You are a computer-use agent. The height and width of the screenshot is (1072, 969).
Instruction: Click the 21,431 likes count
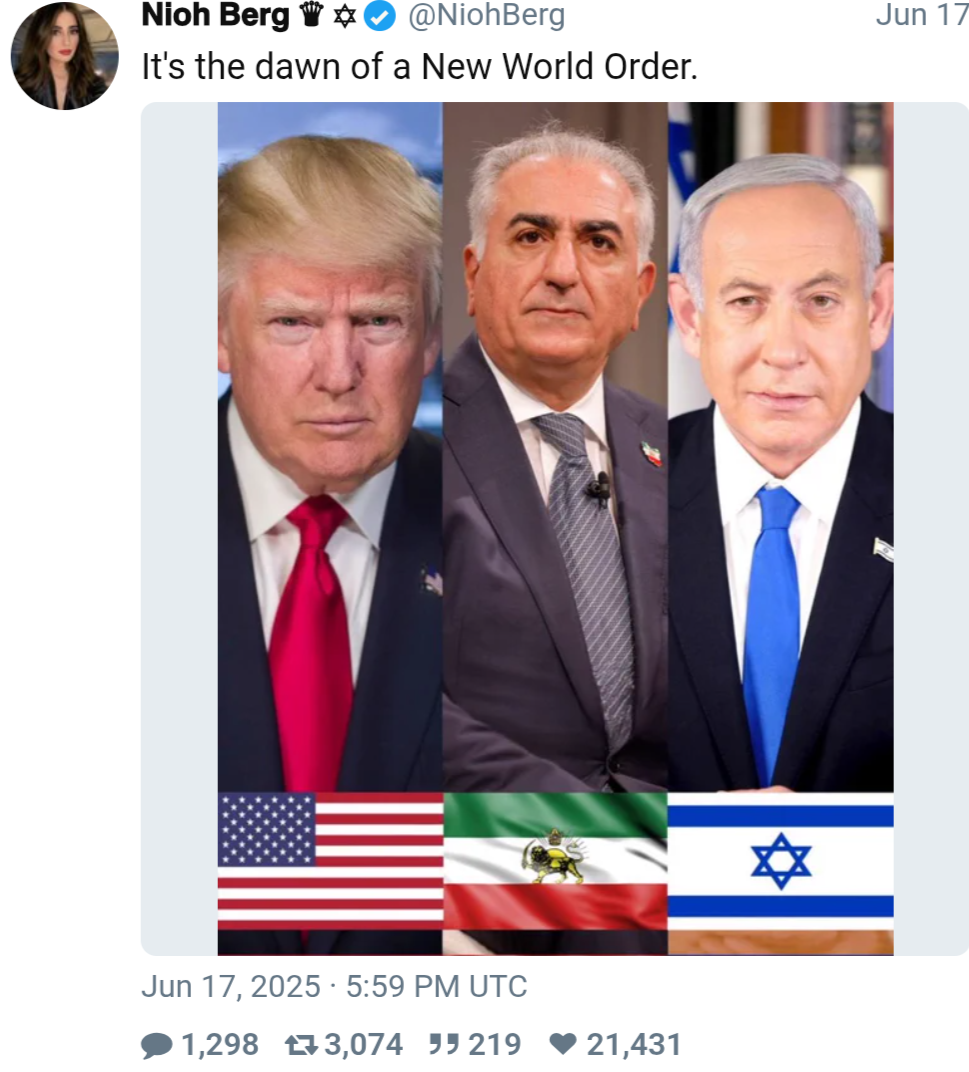click(x=634, y=1045)
